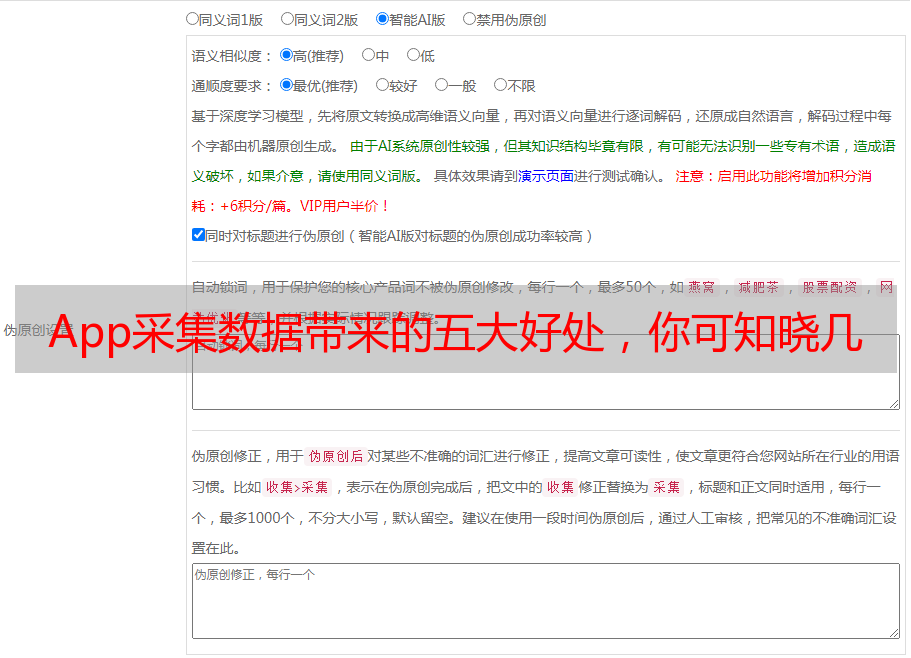Click the 股票配资 example tag
This screenshot has width=911, height=658.
point(830,287)
